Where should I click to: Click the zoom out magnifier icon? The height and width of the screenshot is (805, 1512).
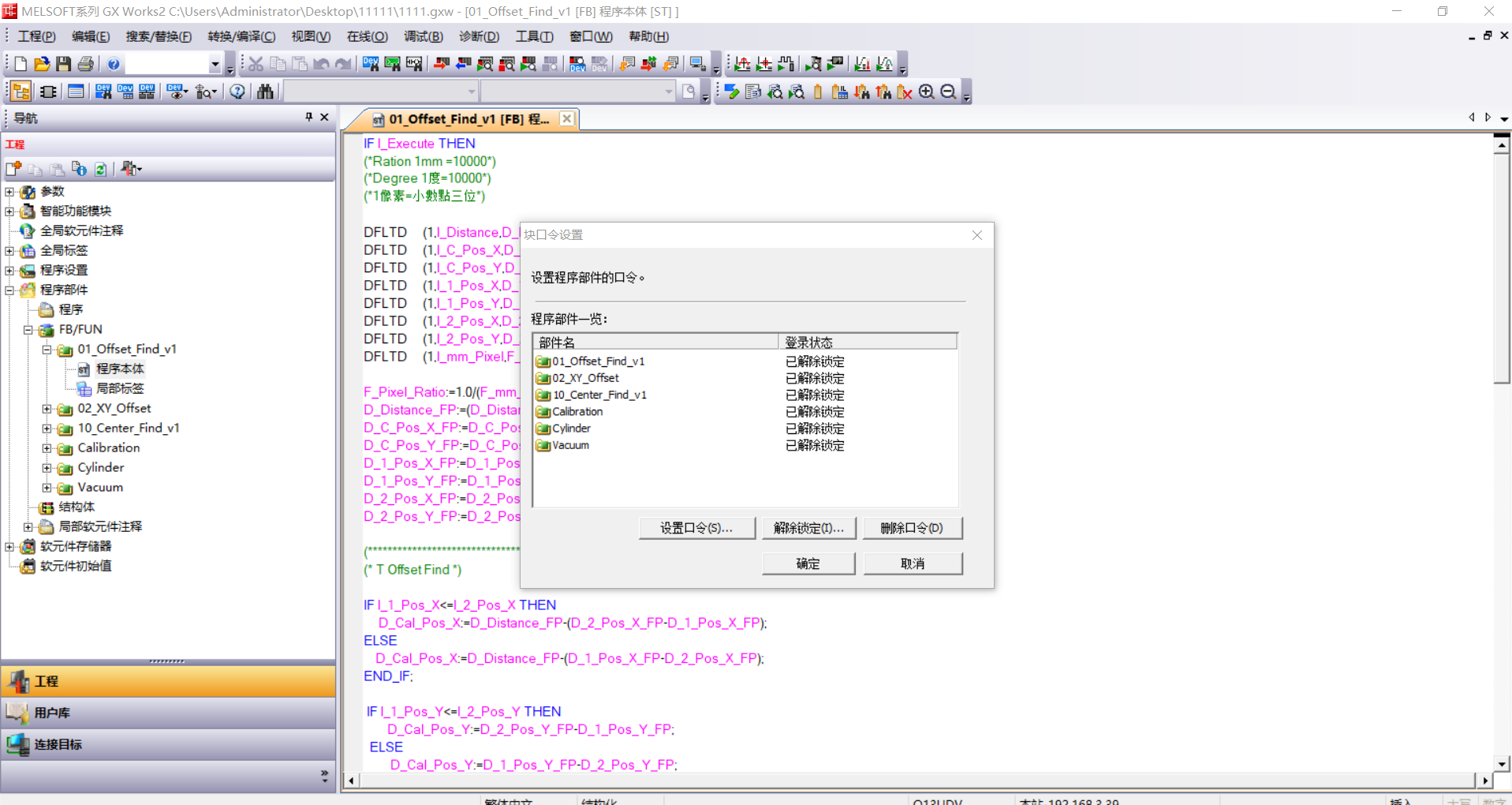[949, 92]
